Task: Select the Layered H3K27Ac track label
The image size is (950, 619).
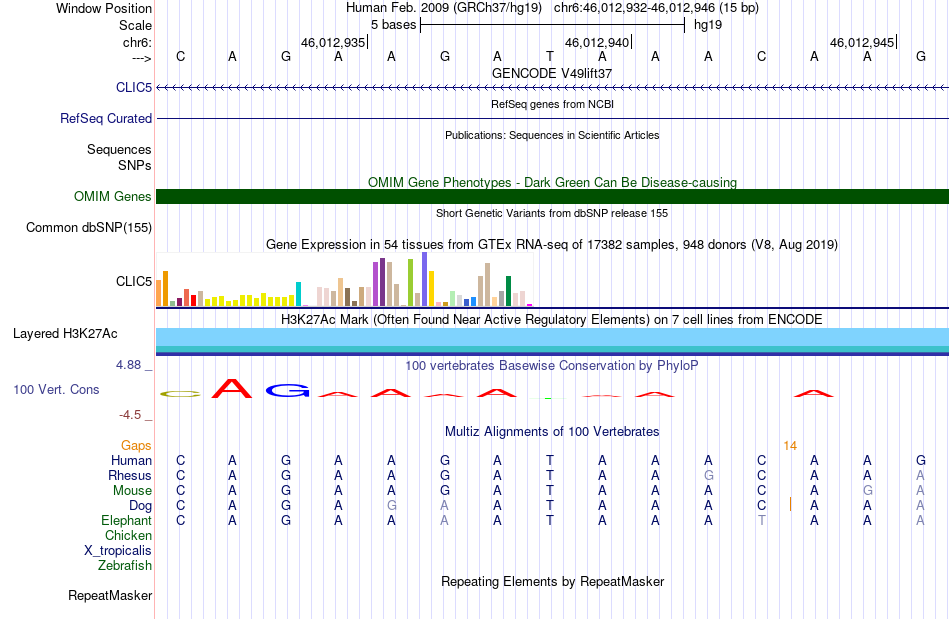Action: (65, 333)
